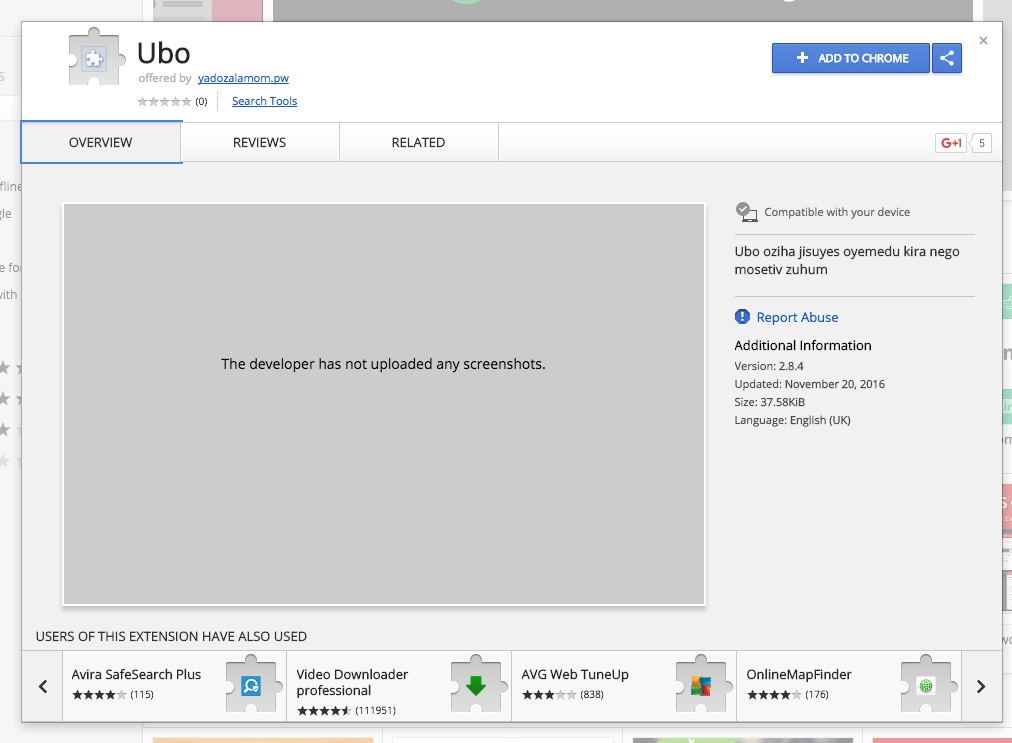Click the Ubo rating count (0)
The height and width of the screenshot is (743, 1012).
(x=201, y=101)
